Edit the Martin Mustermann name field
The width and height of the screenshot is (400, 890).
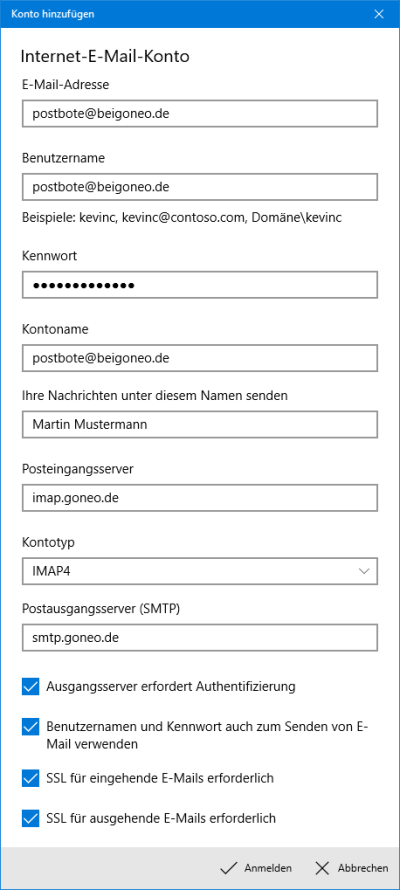tap(200, 425)
